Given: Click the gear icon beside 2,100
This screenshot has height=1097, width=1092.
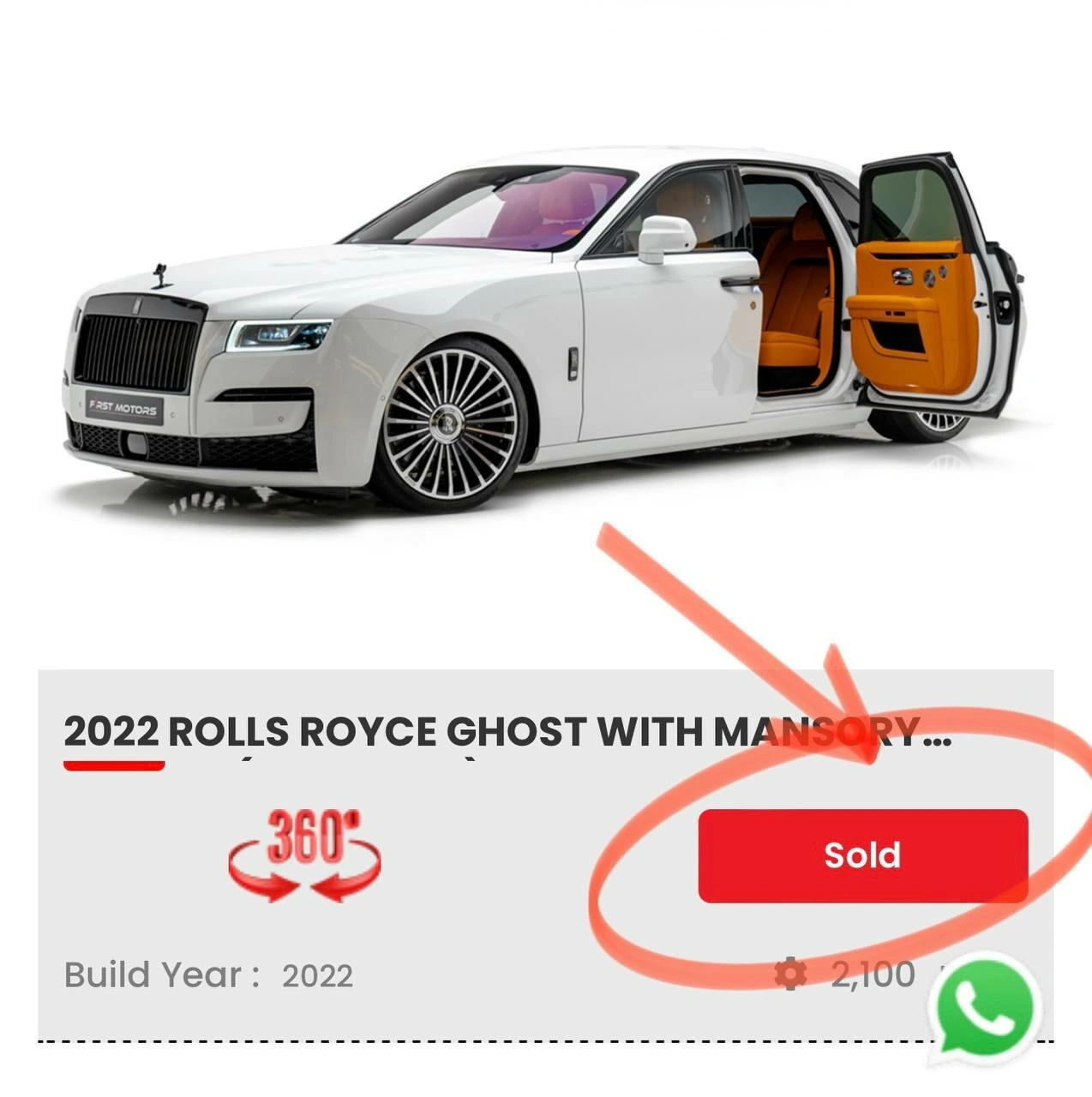Looking at the screenshot, I should click(x=789, y=974).
